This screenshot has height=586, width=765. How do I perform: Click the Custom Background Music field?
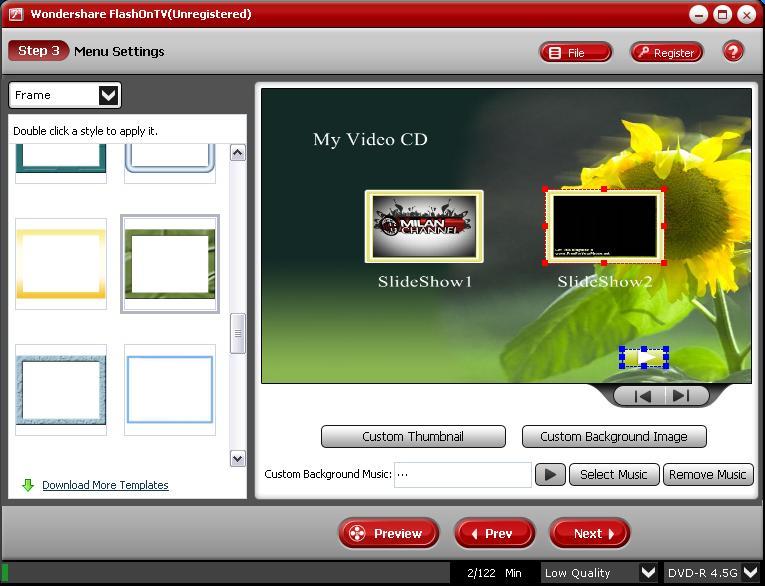click(x=463, y=474)
